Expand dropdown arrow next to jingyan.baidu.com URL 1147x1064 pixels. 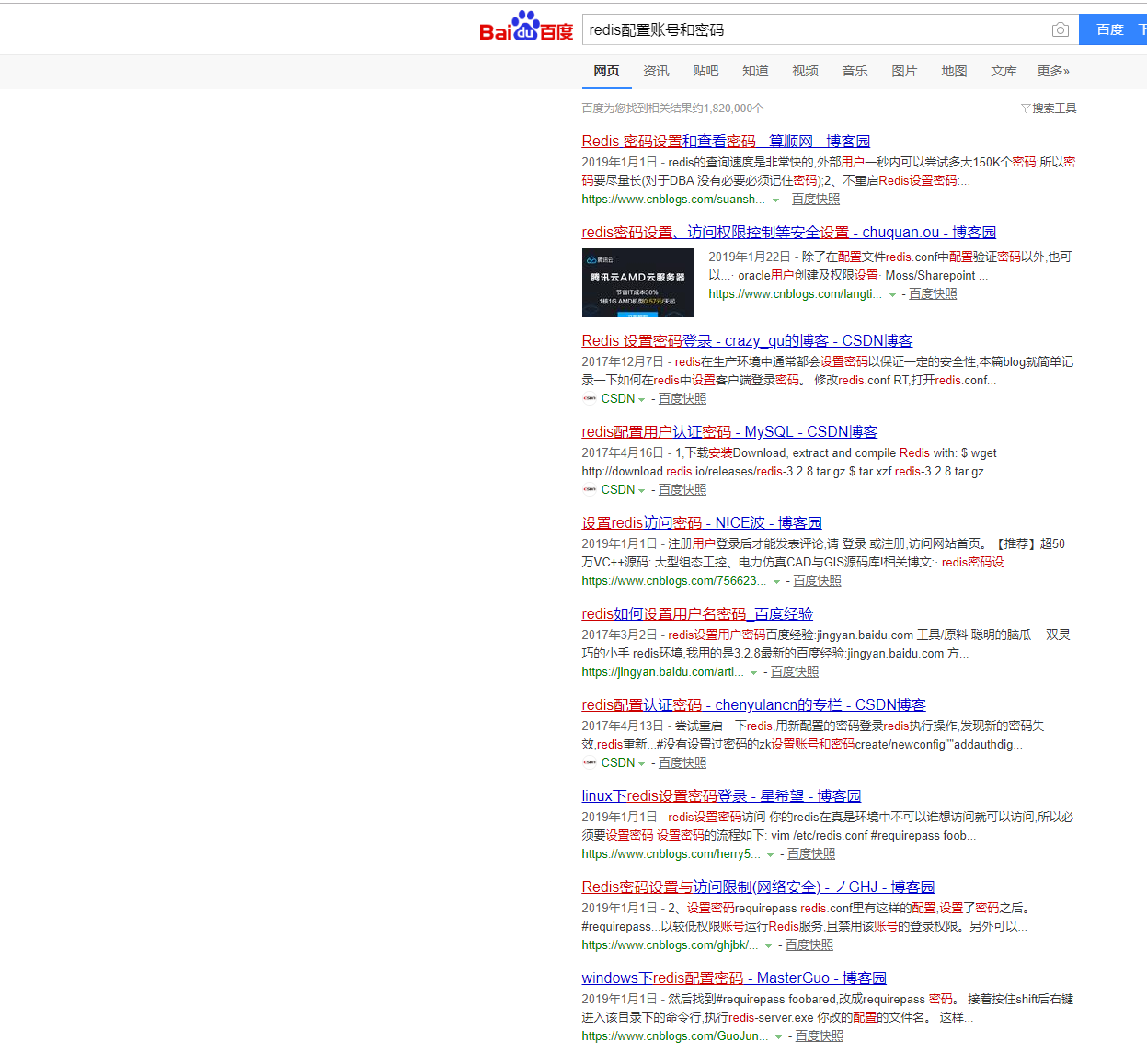pyautogui.click(x=754, y=672)
